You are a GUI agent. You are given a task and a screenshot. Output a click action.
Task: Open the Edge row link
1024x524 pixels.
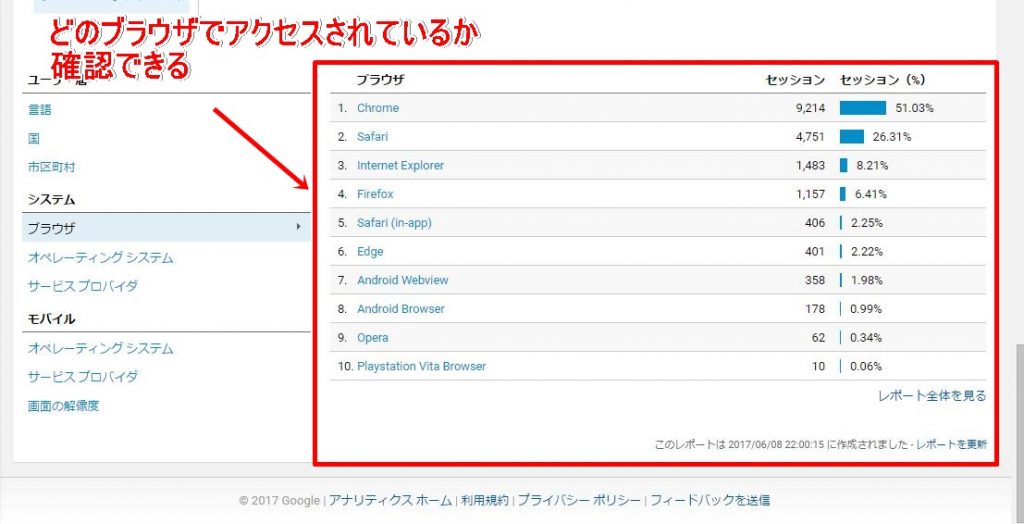click(370, 252)
